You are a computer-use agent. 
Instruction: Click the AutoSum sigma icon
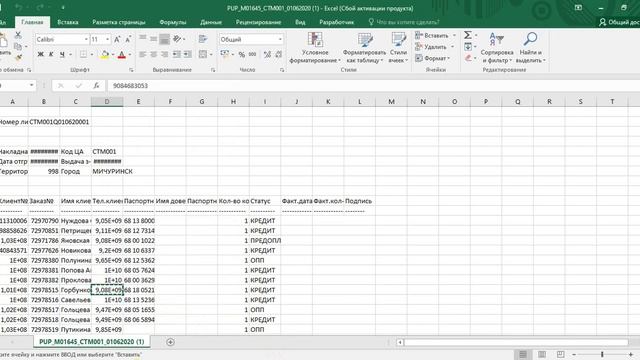tap(468, 35)
